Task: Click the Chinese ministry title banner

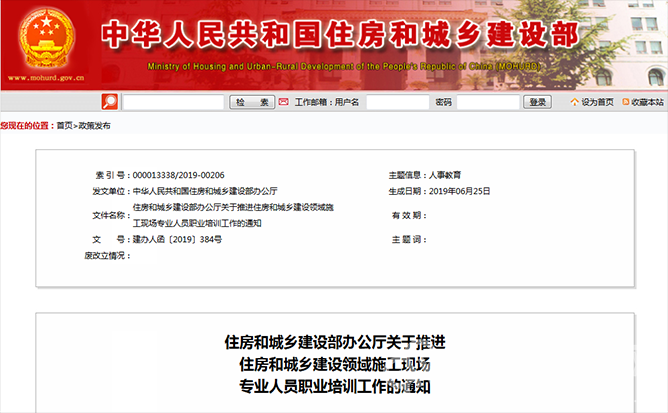Action: (340, 34)
